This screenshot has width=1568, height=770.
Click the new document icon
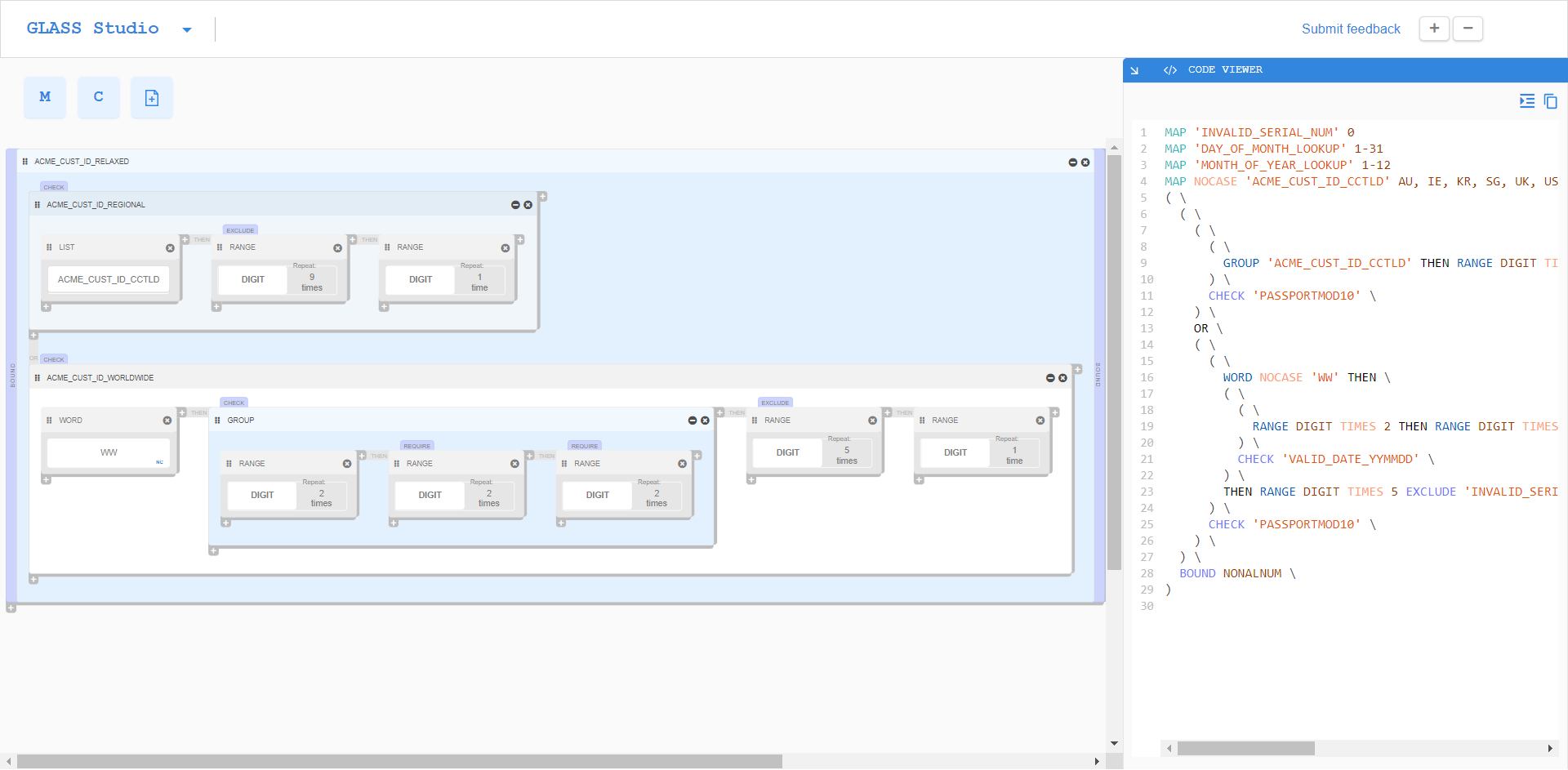pyautogui.click(x=152, y=97)
